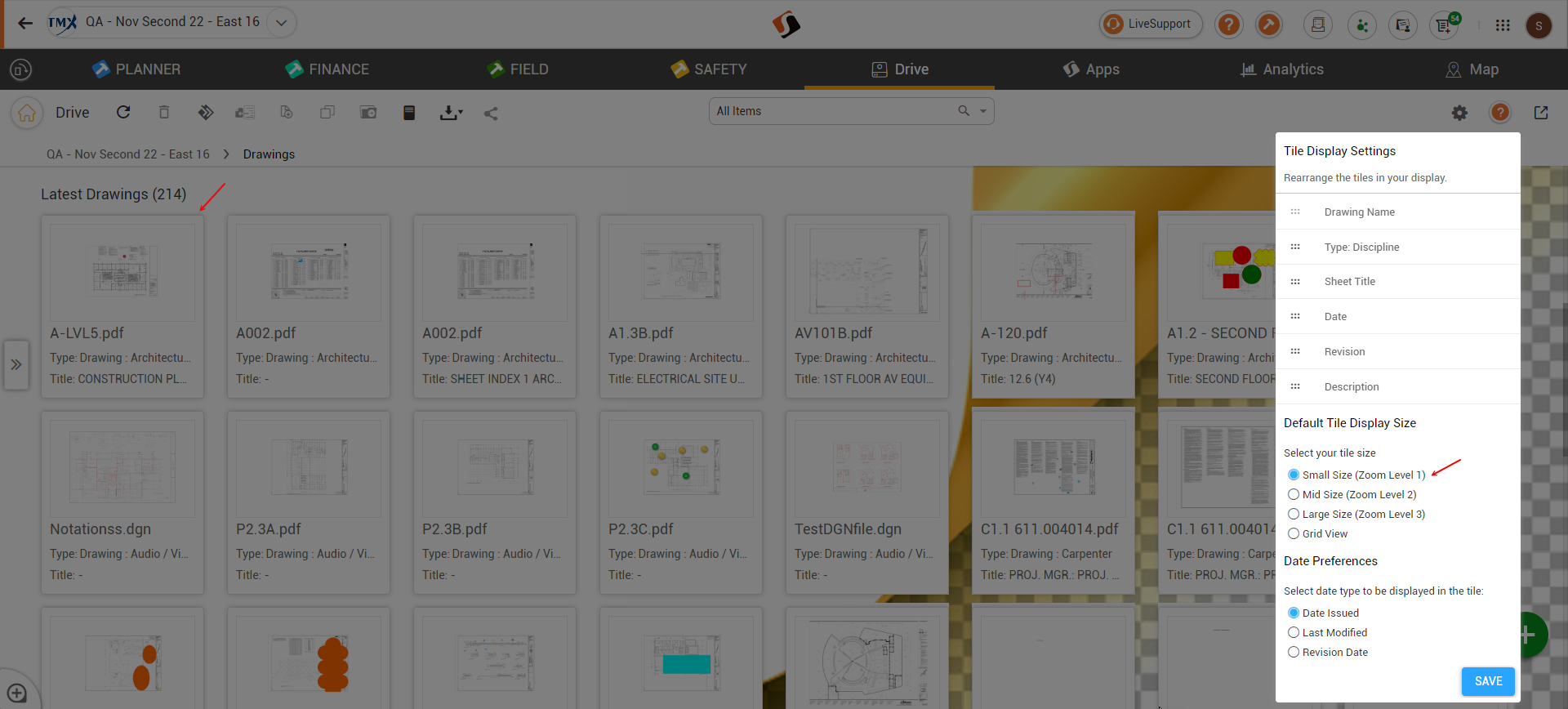Open the nine-dot apps grid launcher
This screenshot has width=1568, height=709.
[x=1503, y=25]
